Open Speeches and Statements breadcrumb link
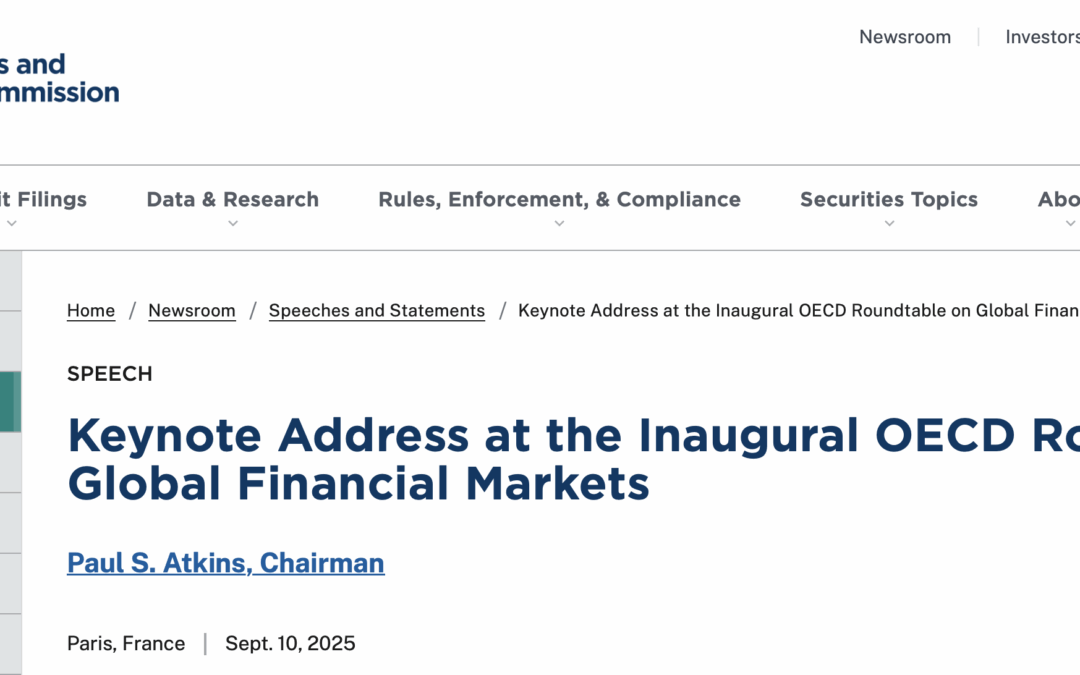The width and height of the screenshot is (1080, 675). point(377,311)
